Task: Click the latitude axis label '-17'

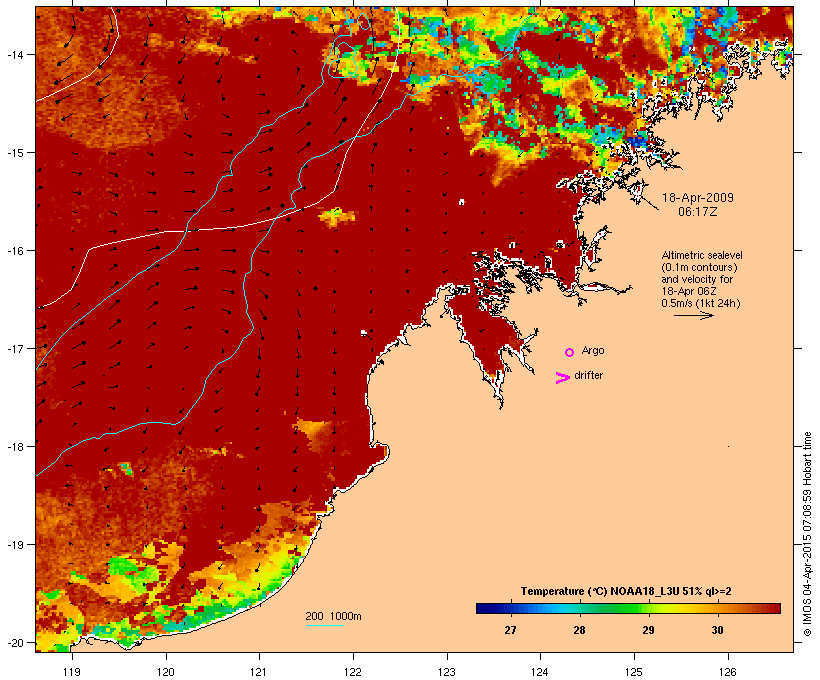Action: tap(15, 348)
